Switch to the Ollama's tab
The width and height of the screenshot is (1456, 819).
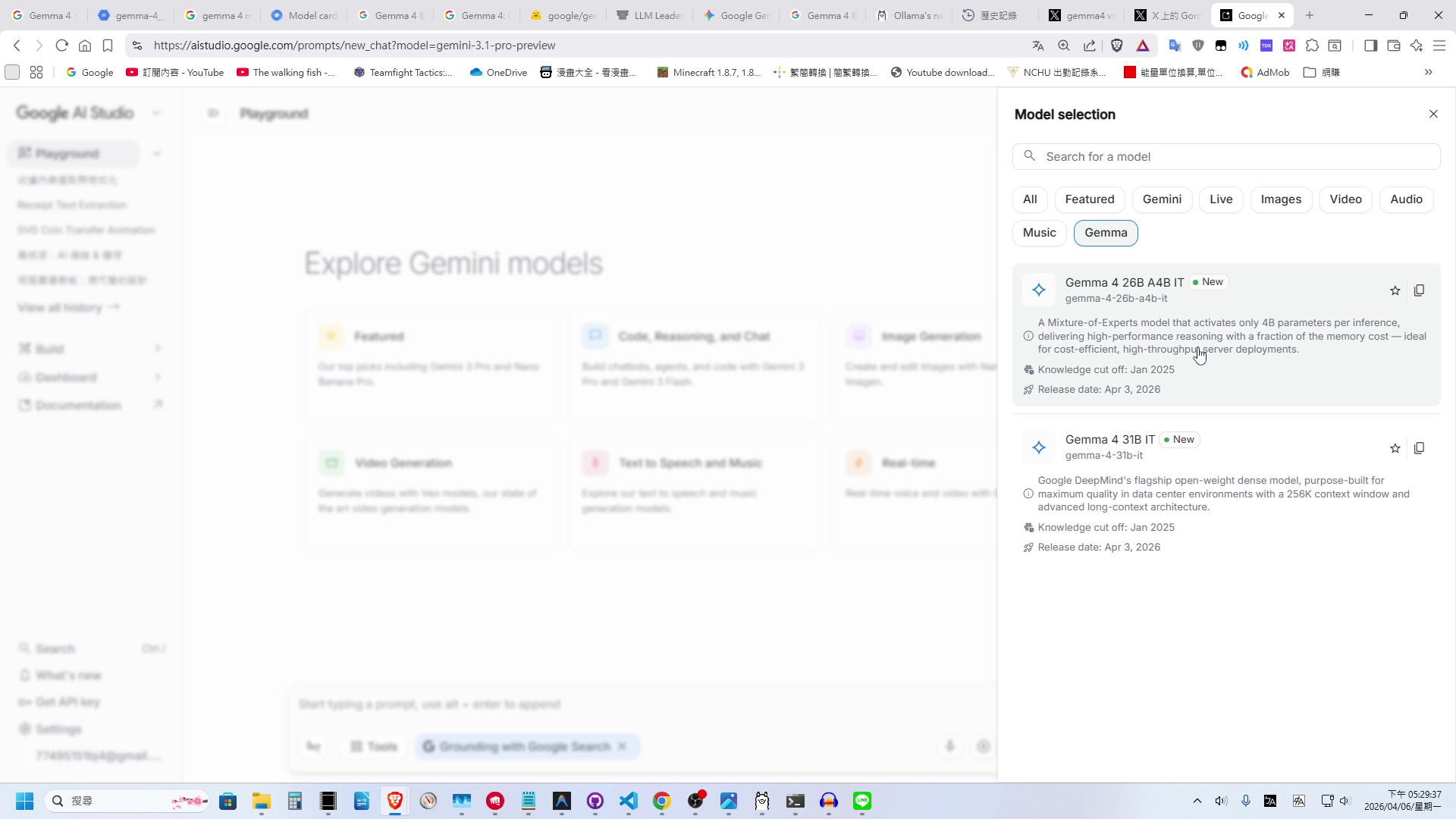pos(909,15)
